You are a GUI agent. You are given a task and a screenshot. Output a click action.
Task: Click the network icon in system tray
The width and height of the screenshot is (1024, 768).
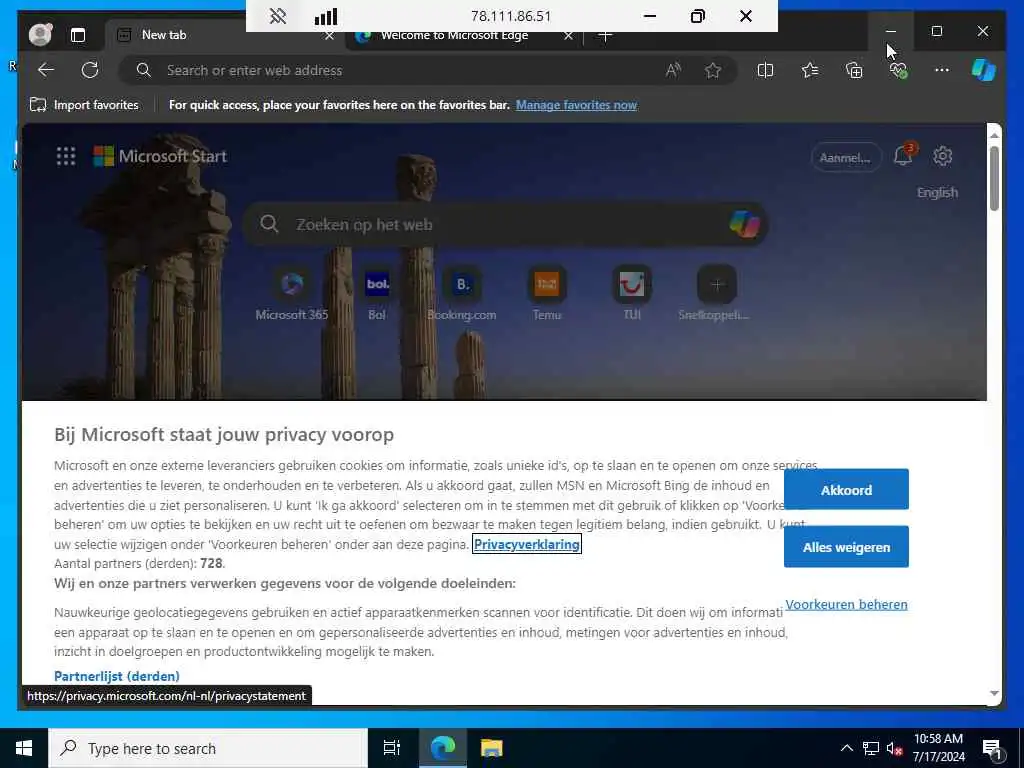(x=871, y=748)
